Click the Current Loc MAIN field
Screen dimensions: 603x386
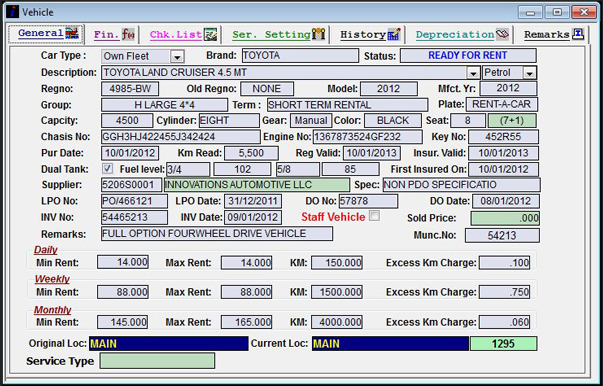pos(390,343)
